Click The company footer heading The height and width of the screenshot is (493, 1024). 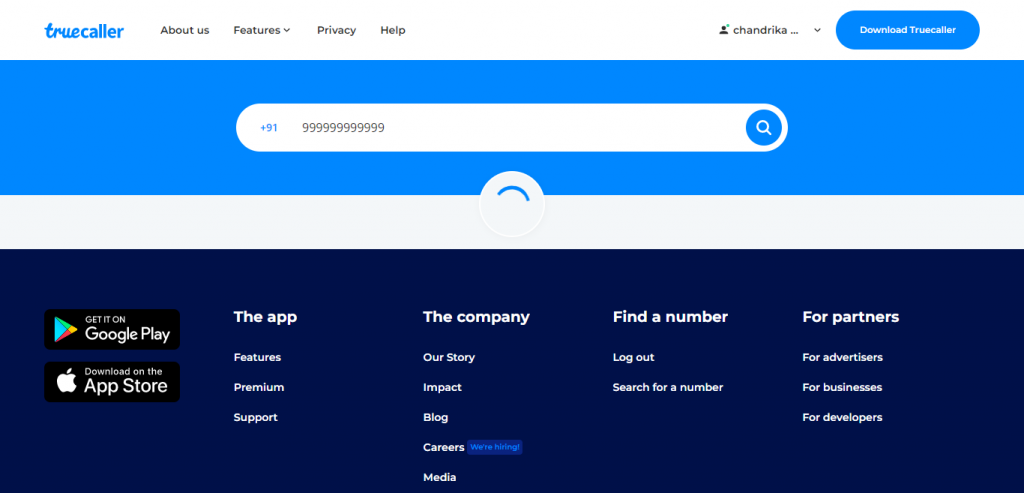coord(476,317)
